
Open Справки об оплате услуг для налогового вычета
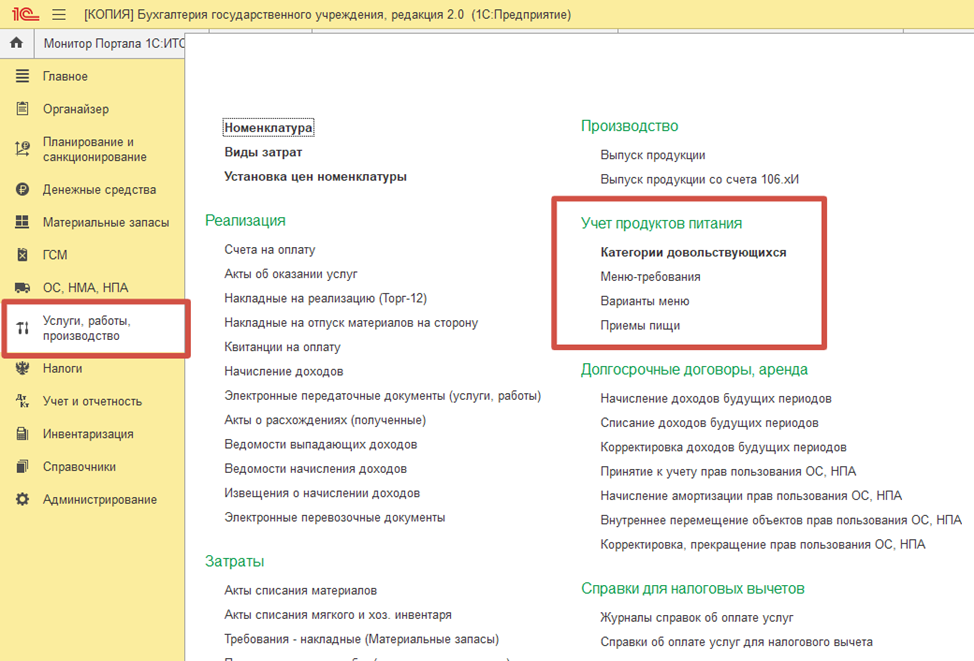[736, 642]
